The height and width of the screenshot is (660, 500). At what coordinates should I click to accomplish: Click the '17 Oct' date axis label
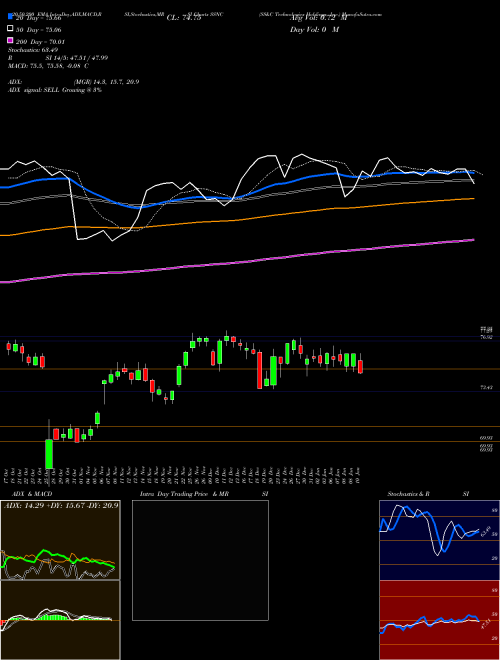(8, 475)
